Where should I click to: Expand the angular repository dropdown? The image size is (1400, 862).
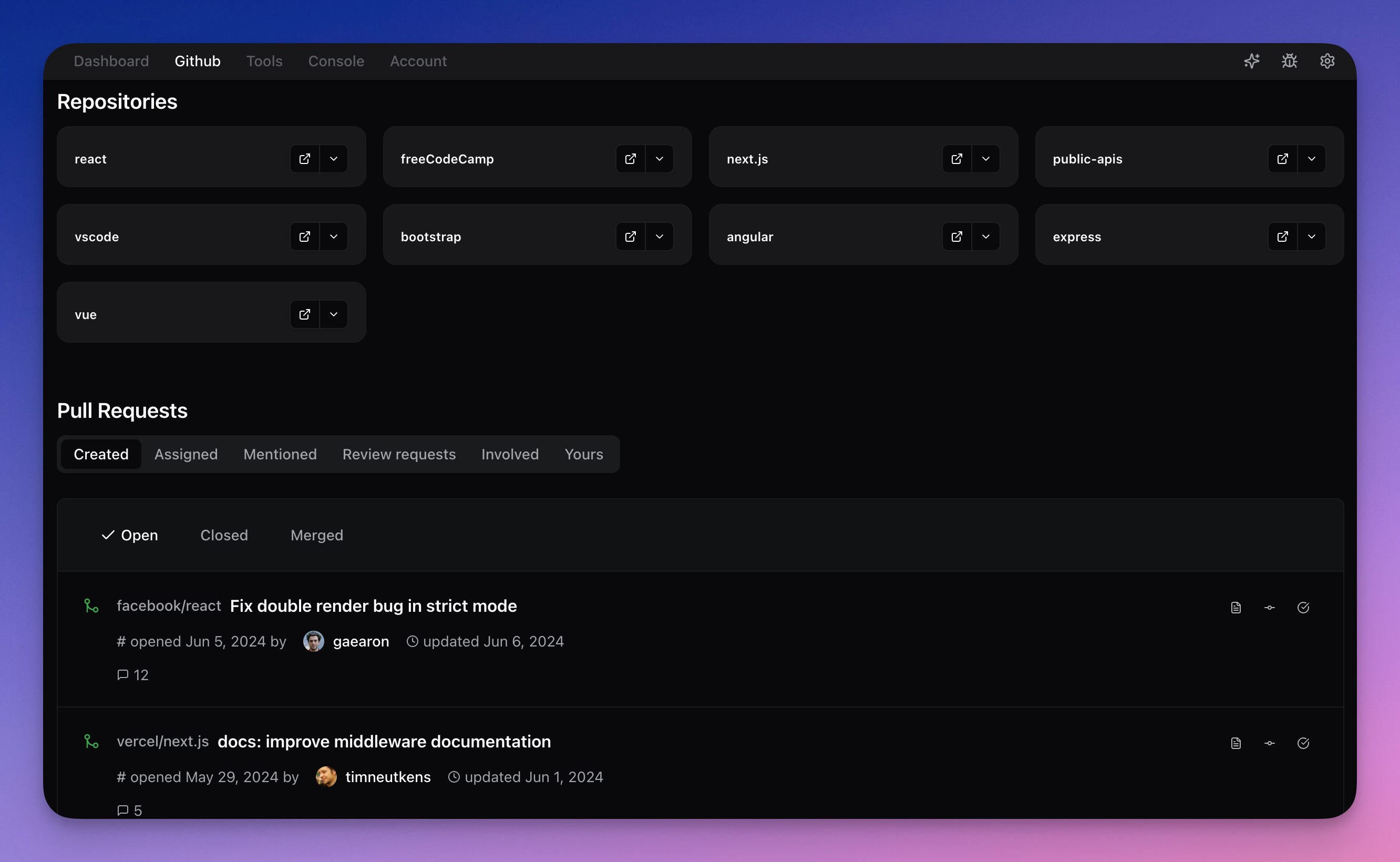click(x=985, y=237)
